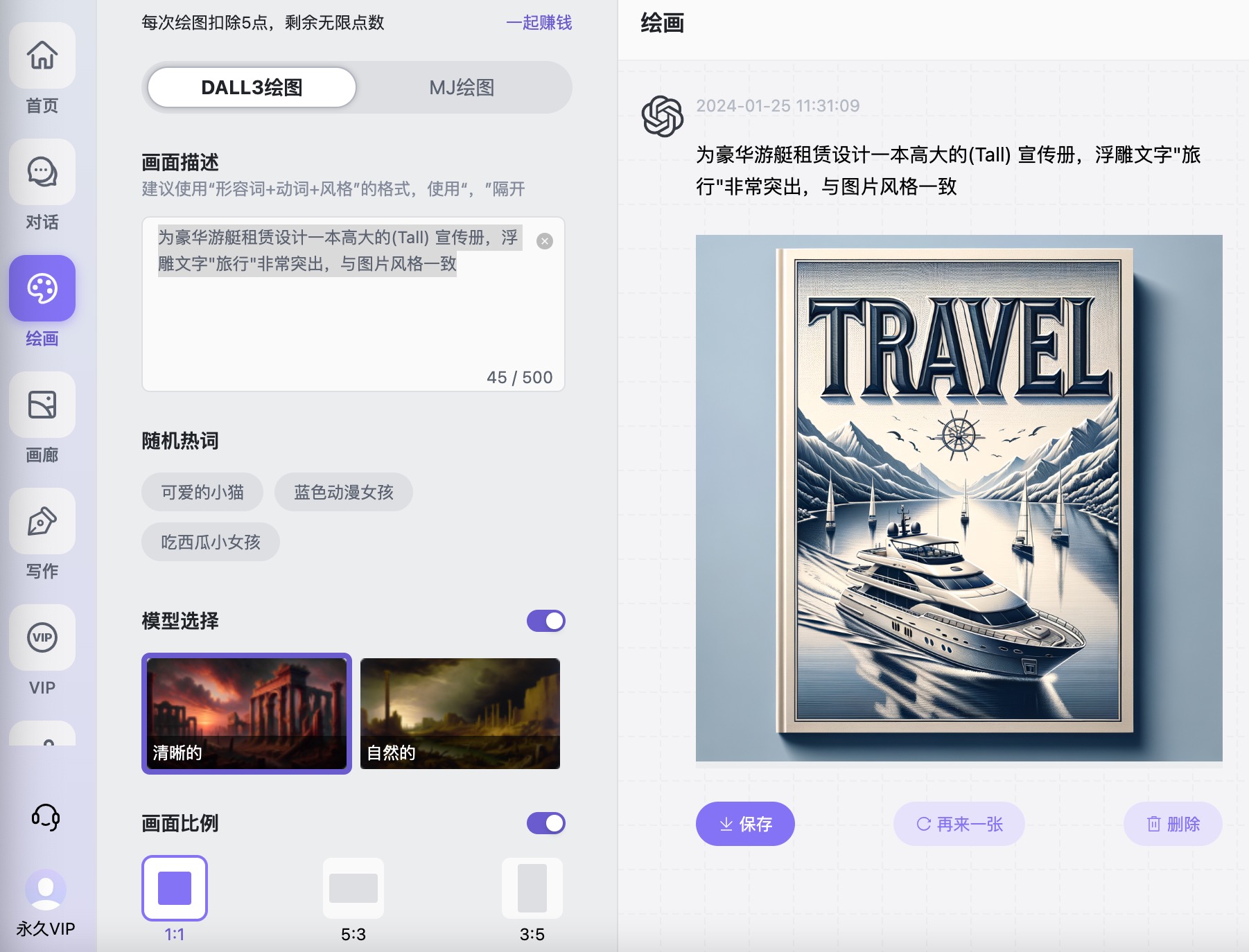The height and width of the screenshot is (952, 1249).
Task: Click the ChatGPT logo beside the timestamp
Action: click(x=662, y=116)
